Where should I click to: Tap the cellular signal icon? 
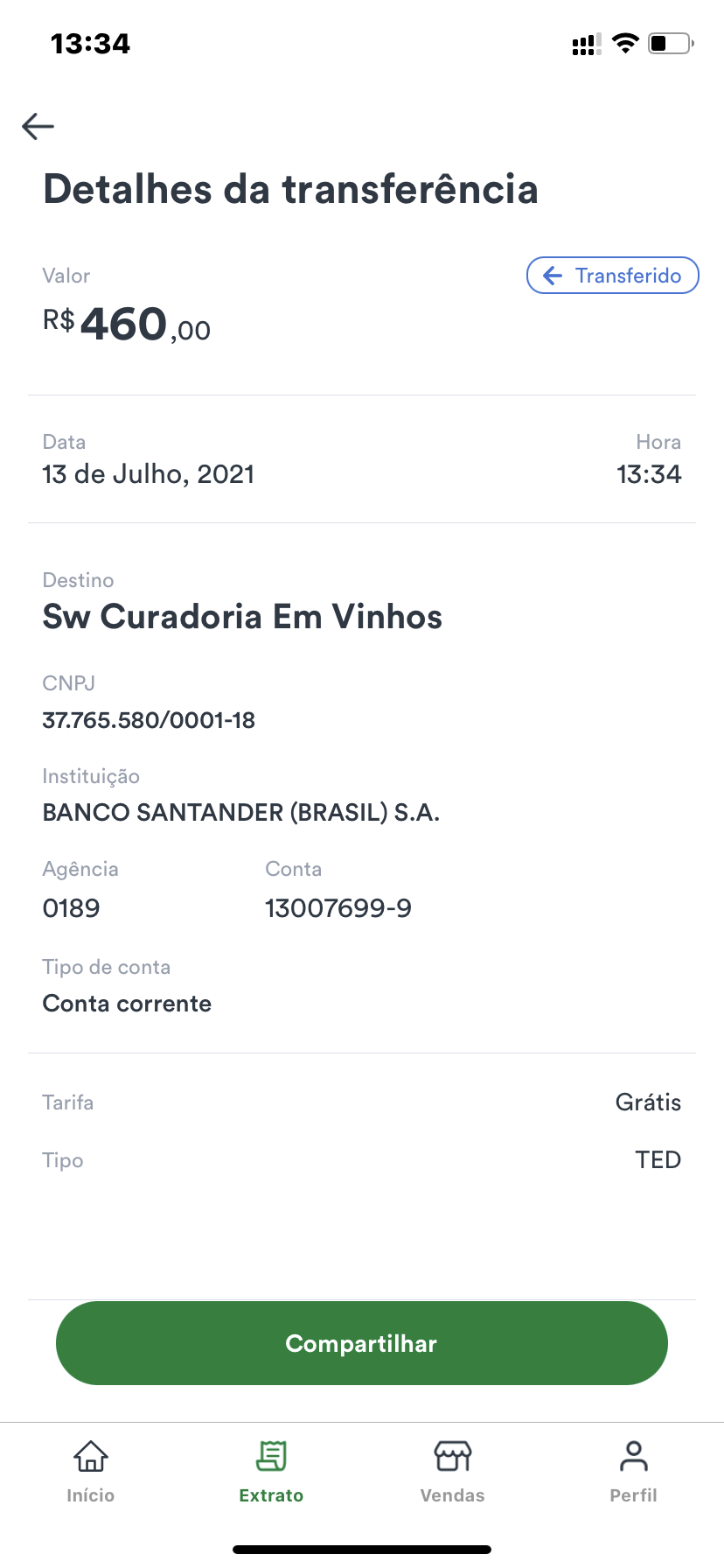pyautogui.click(x=586, y=44)
